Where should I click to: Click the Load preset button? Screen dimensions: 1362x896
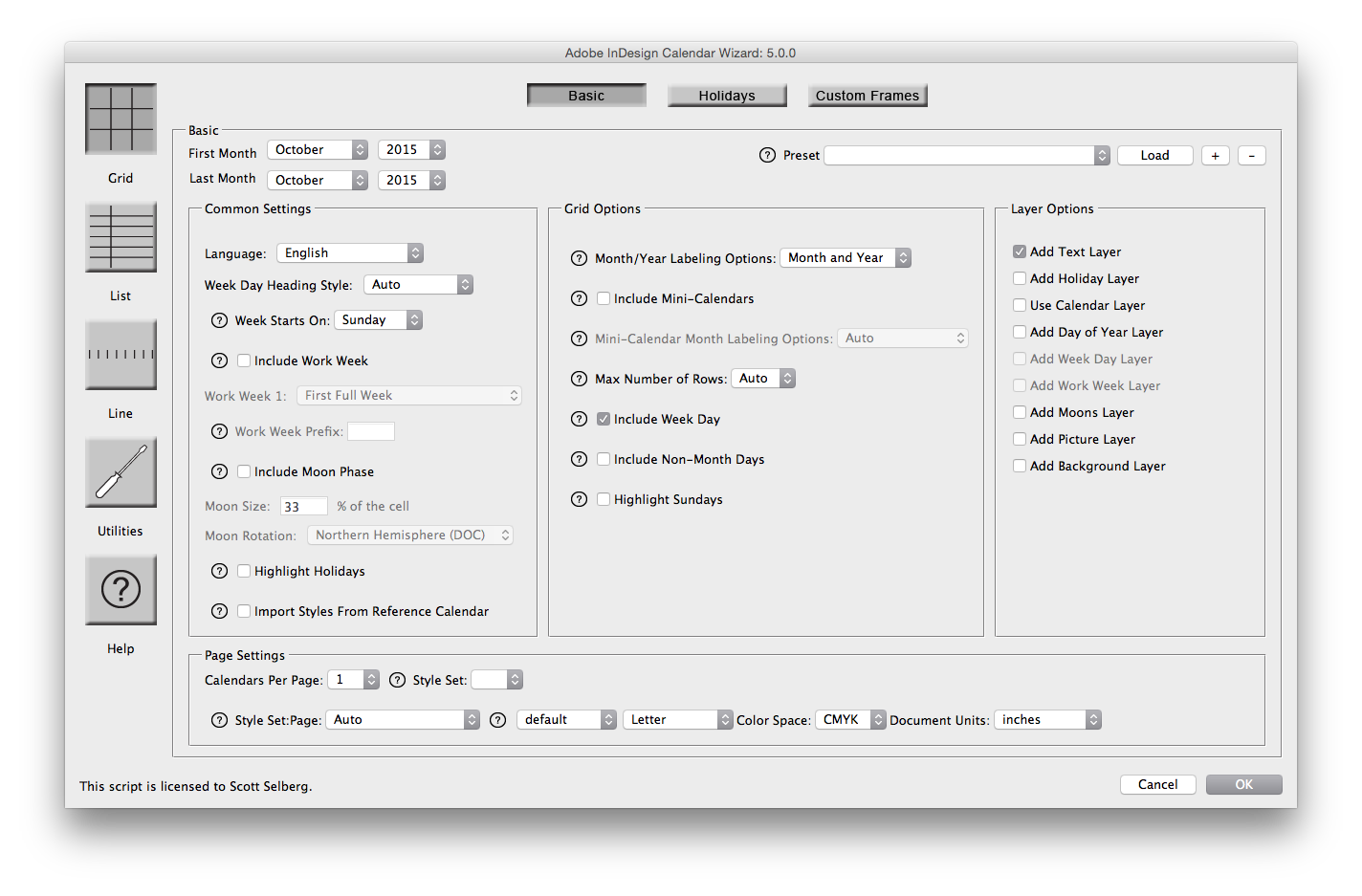1154,155
